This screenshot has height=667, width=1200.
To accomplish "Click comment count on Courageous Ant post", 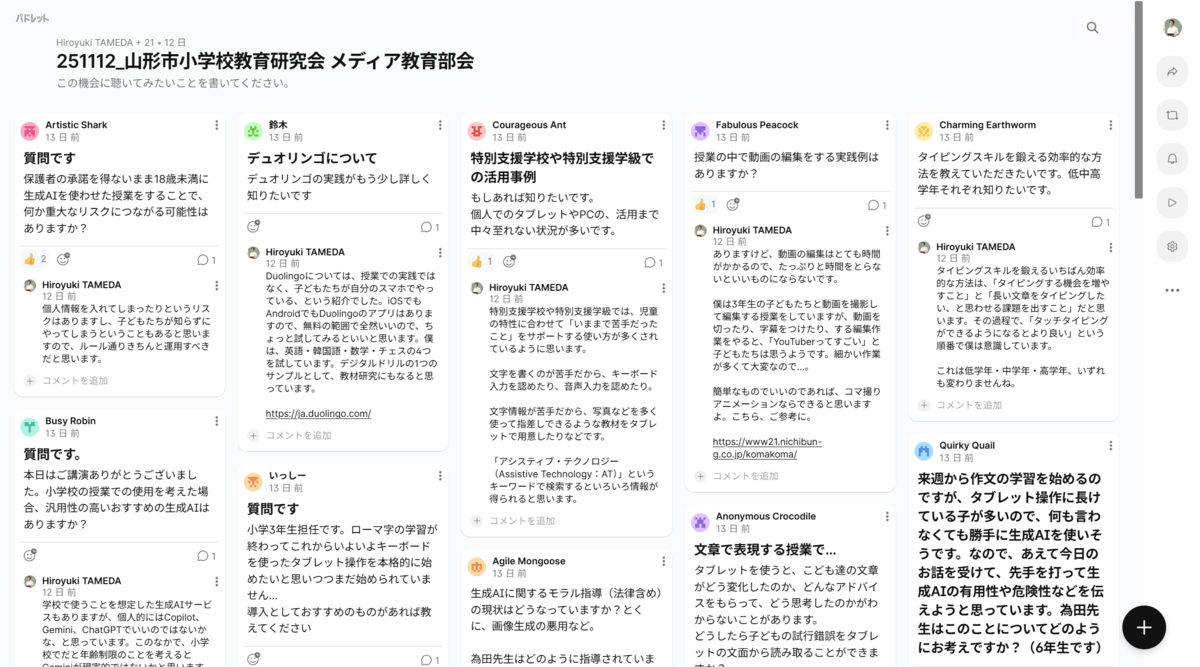I will click(x=653, y=263).
